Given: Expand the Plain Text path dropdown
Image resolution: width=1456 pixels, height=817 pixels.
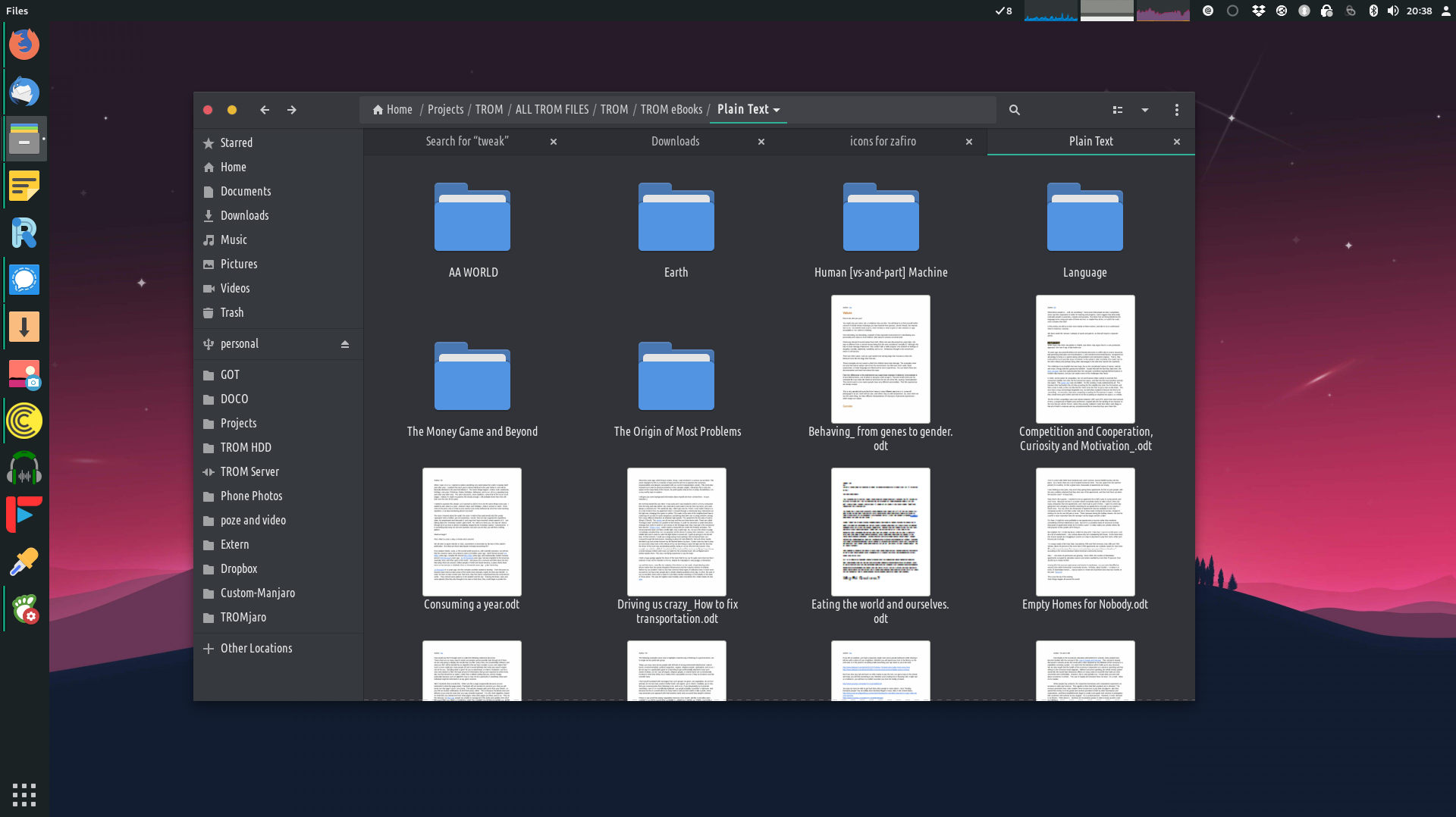Looking at the screenshot, I should pos(777,110).
